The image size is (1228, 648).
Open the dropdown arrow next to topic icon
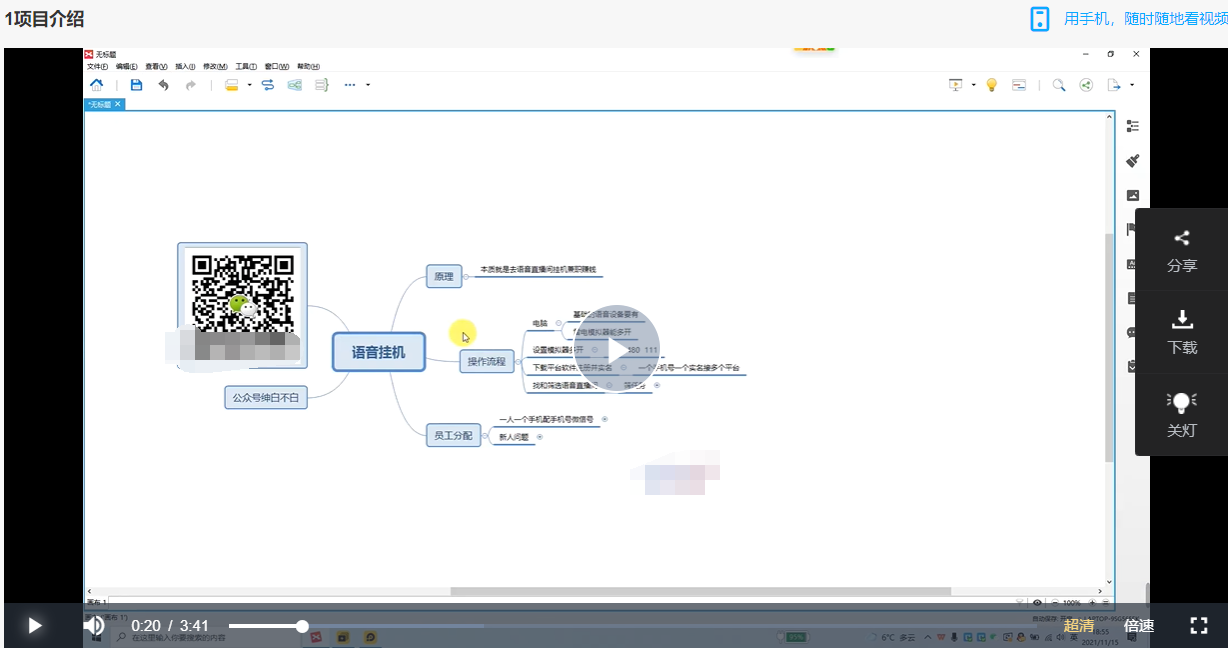tap(250, 85)
